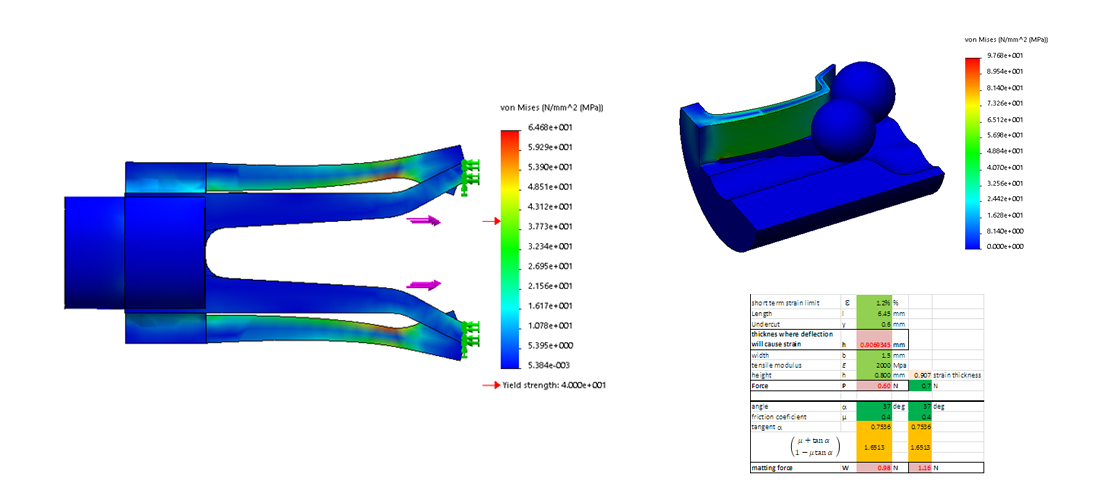Select the W symbol cell in matting force row
The image size is (1100, 500).
[x=848, y=468]
